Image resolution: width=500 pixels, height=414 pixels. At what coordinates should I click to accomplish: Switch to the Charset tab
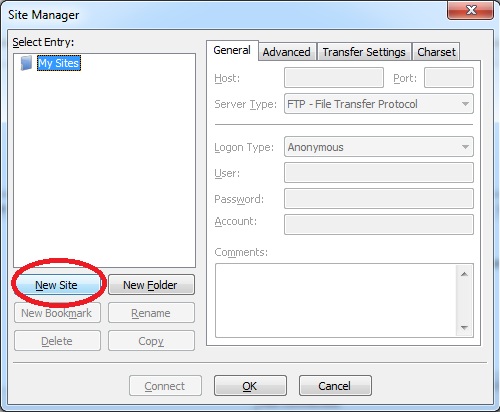coord(436,52)
